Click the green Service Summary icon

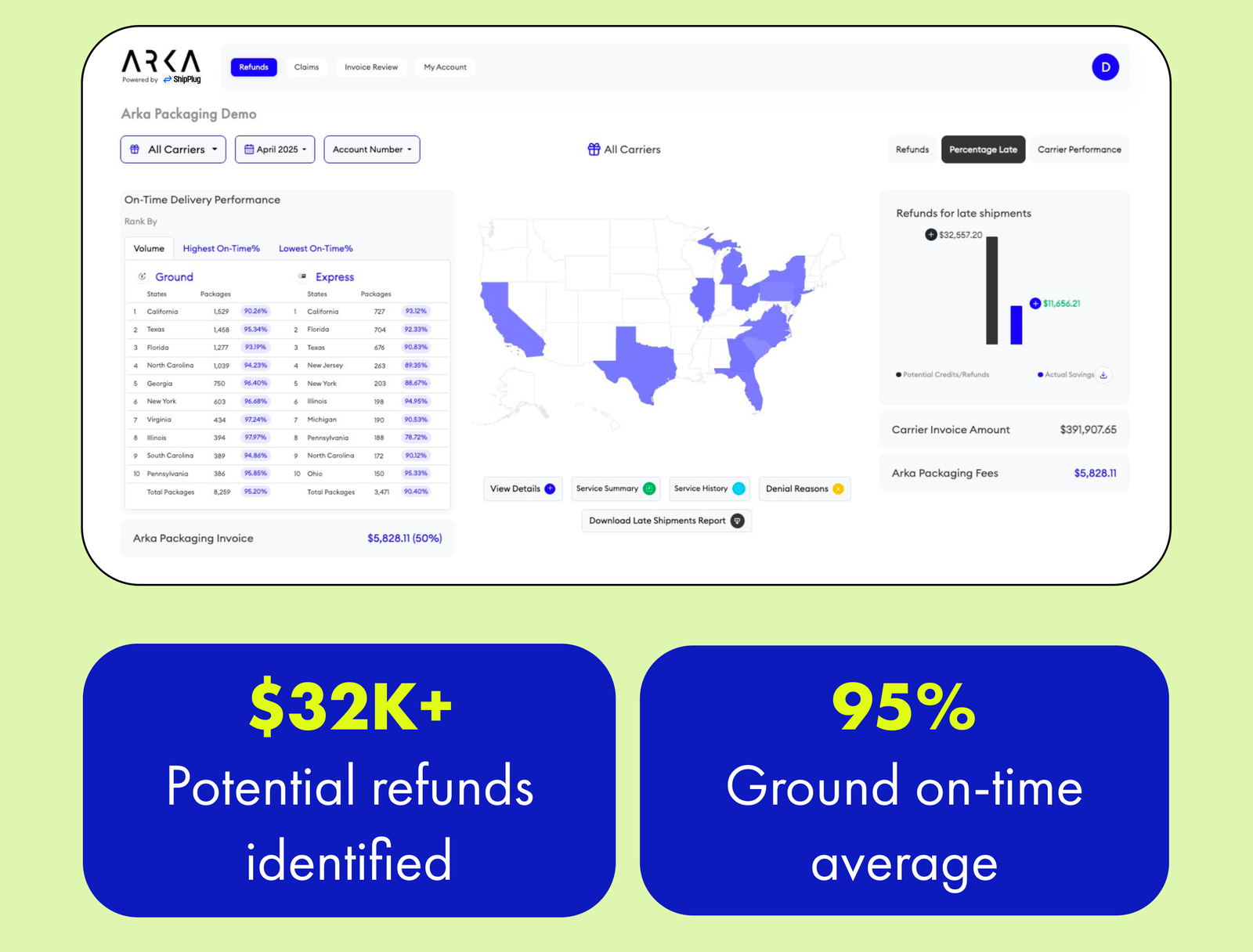tap(649, 489)
